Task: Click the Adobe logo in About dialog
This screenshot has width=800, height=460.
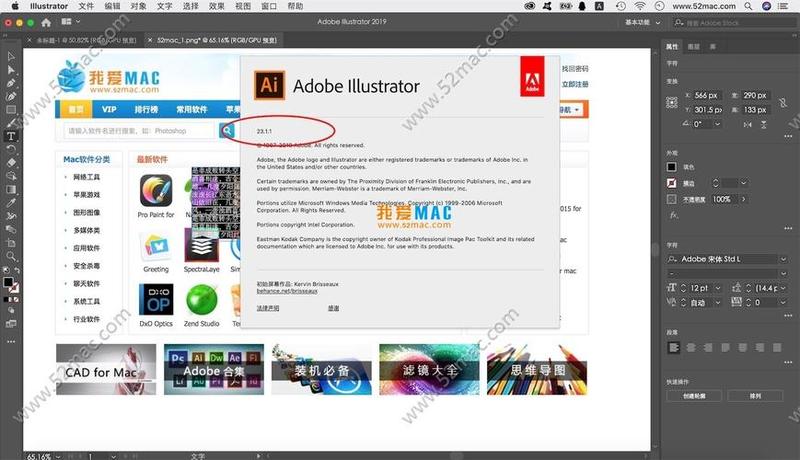Action: 532,76
